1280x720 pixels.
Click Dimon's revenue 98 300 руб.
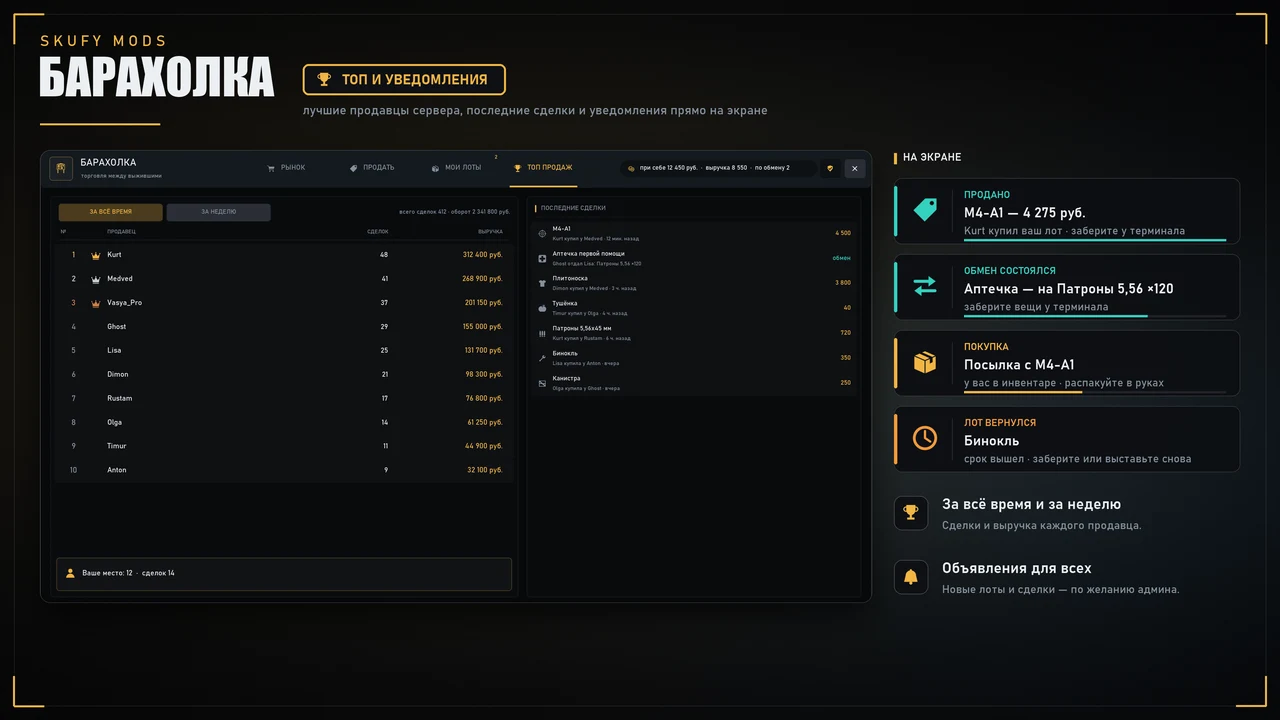coord(485,375)
